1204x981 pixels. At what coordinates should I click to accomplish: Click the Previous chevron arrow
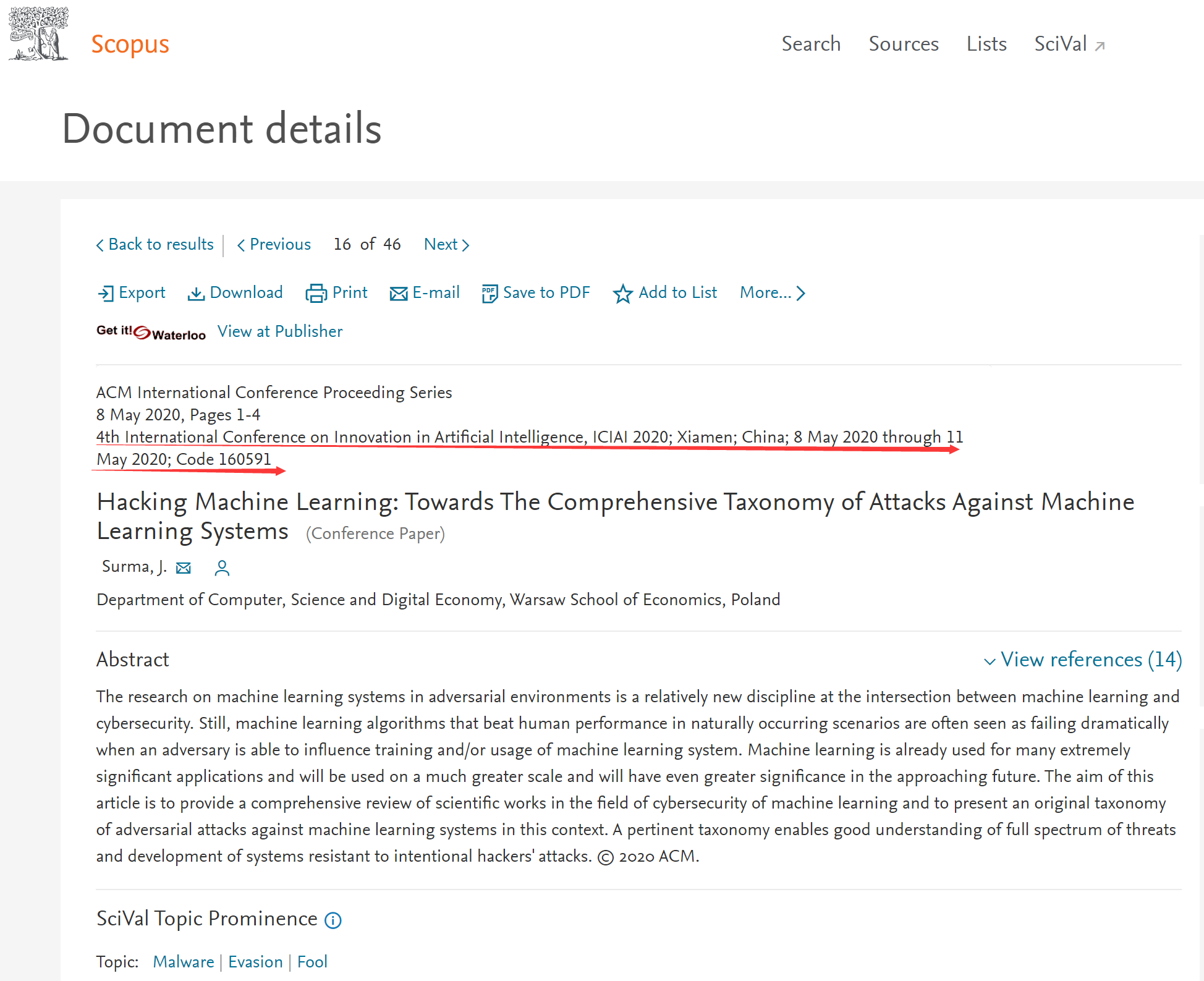241,245
